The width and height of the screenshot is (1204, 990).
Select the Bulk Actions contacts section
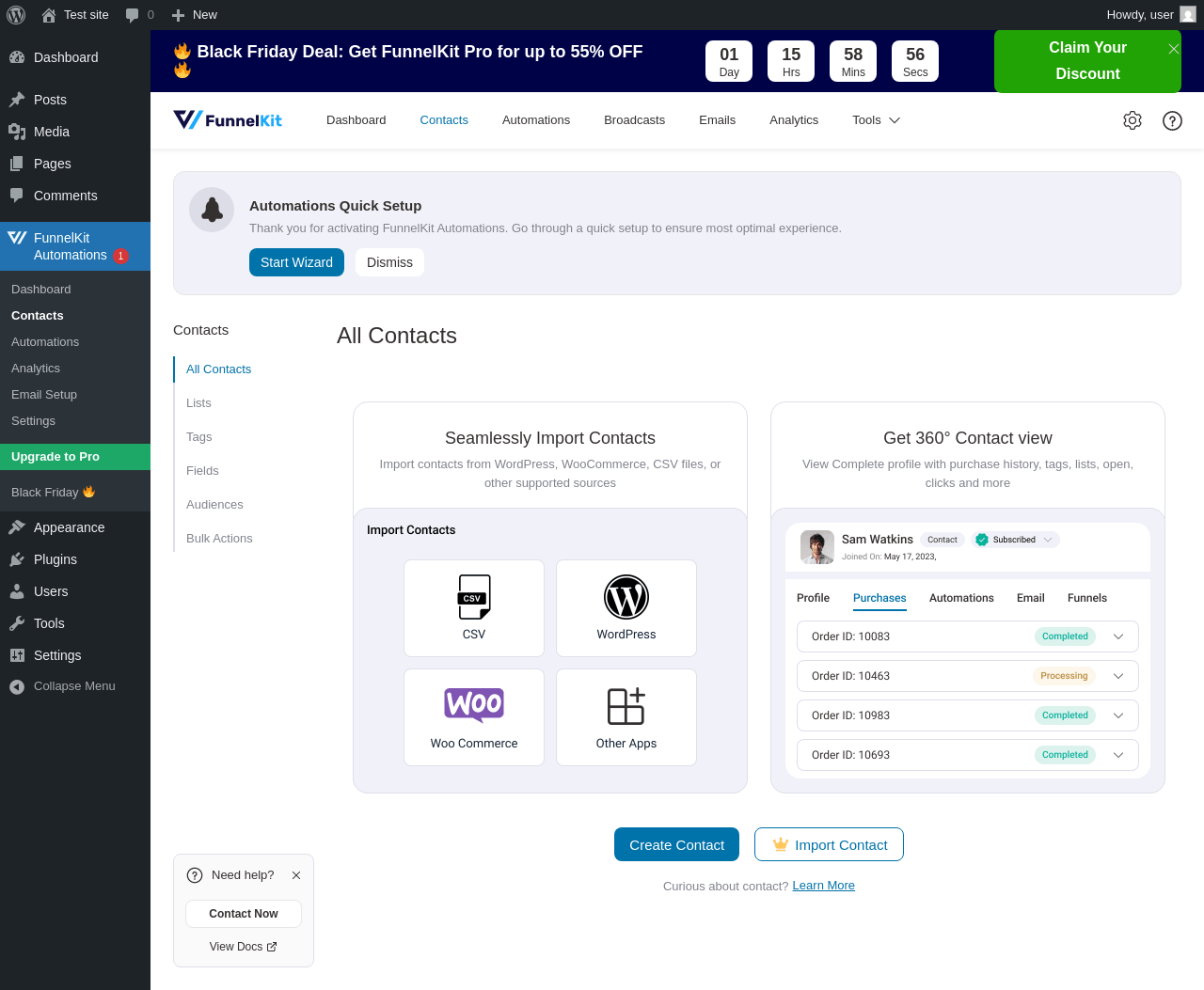[219, 539]
